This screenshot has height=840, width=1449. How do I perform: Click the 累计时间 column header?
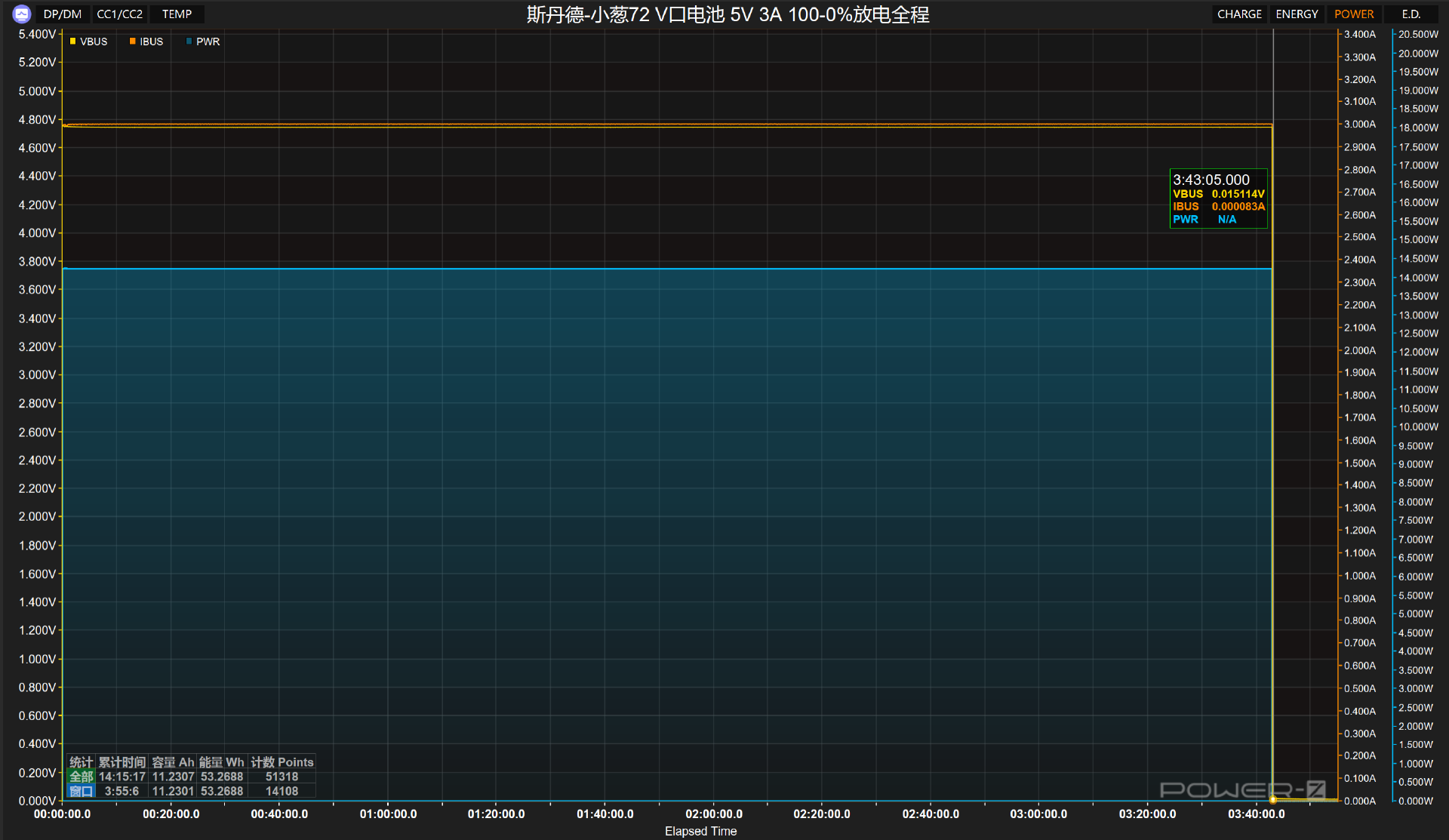click(x=122, y=762)
